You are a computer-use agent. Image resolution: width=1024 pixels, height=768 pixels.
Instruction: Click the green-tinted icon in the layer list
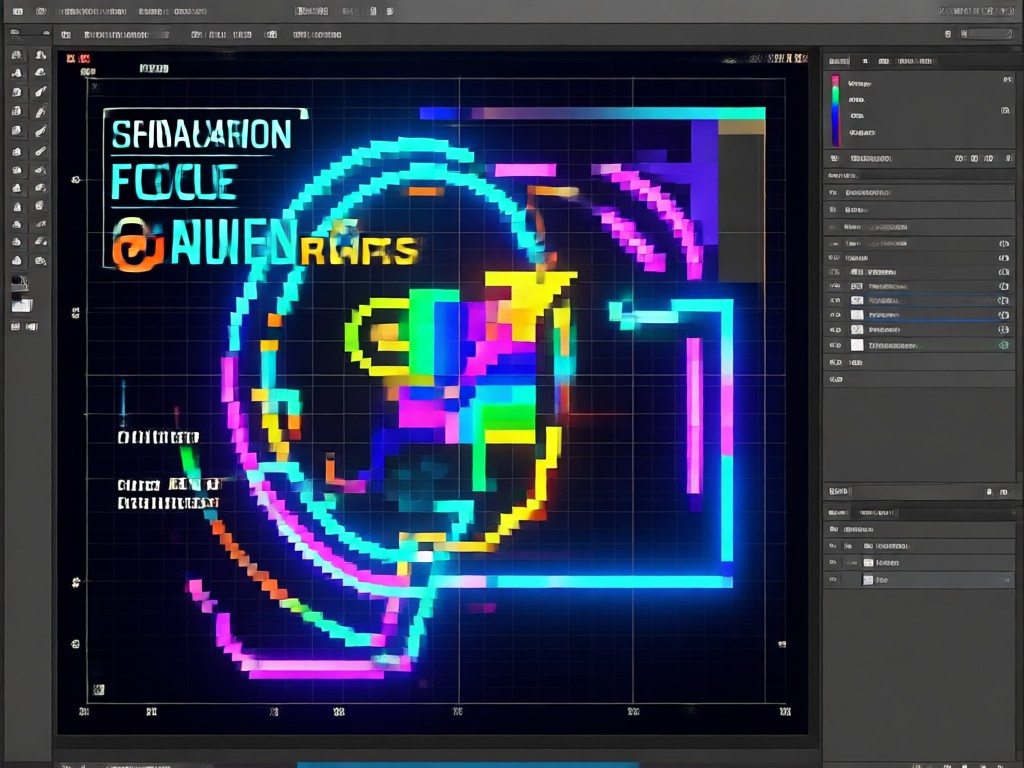click(1004, 345)
